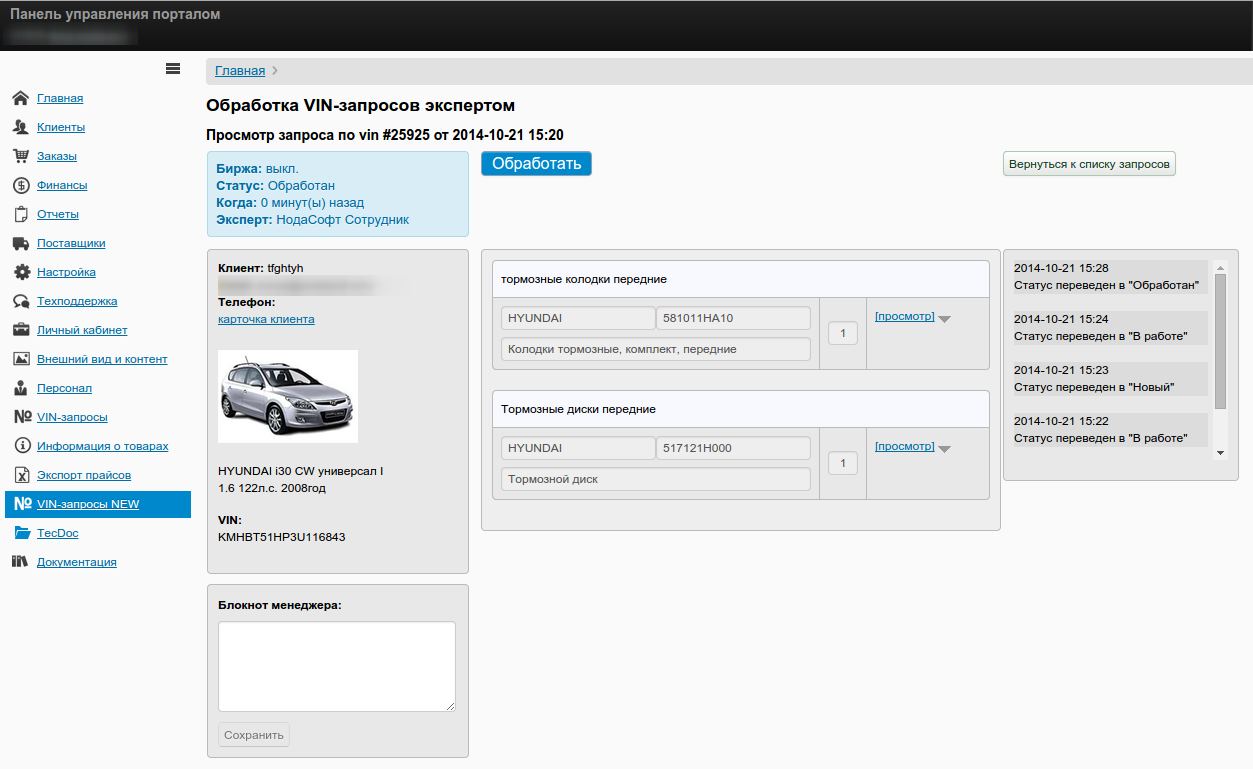Click the Сохранить button under notepad
The image size is (1253, 769).
[254, 735]
